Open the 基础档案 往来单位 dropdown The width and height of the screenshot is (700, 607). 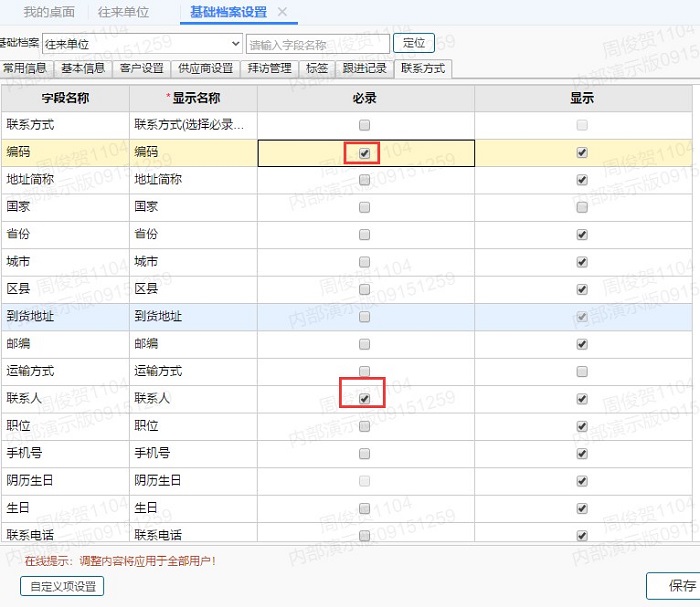tap(142, 44)
